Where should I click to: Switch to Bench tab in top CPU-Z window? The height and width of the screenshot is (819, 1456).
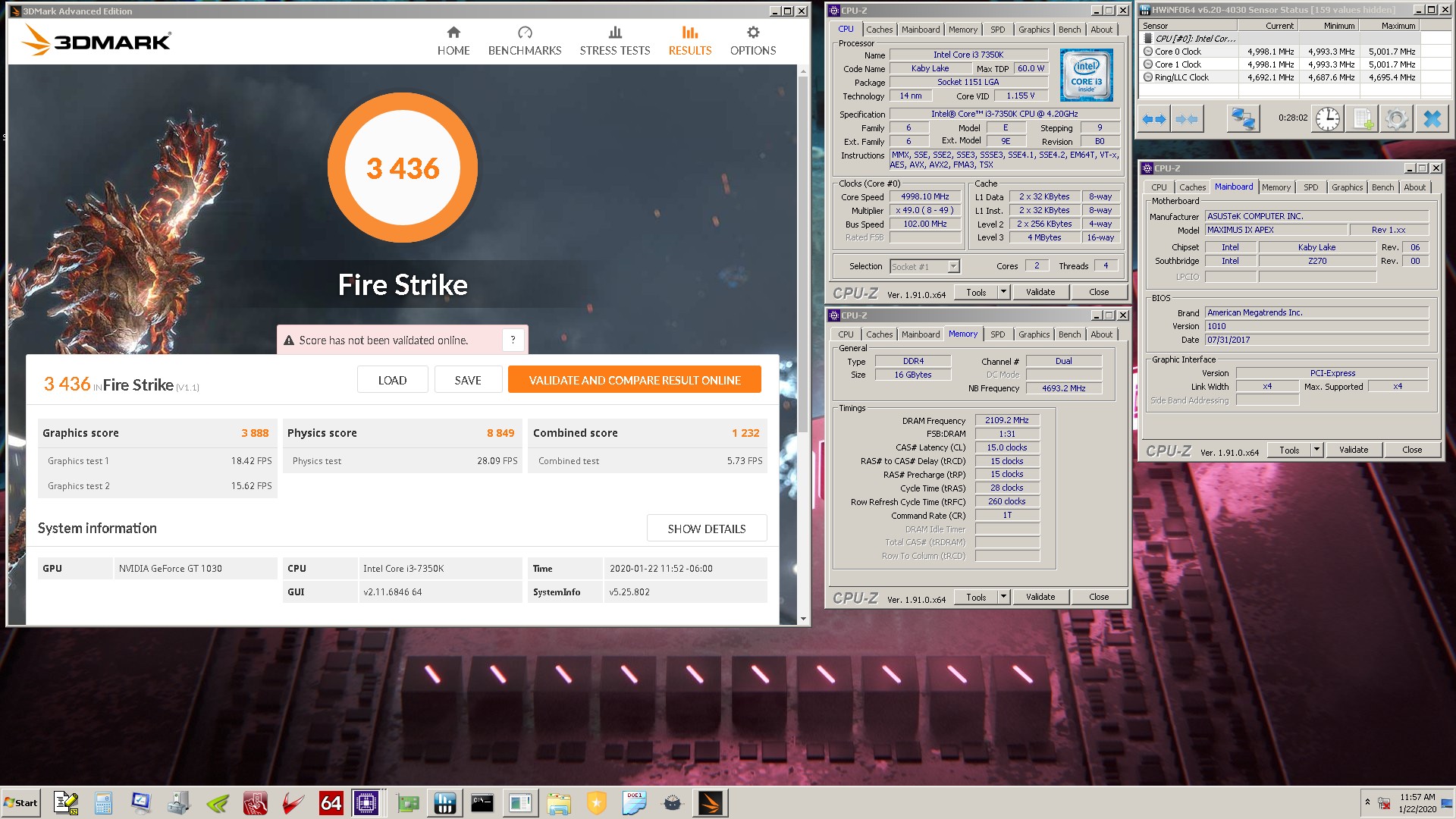1069,30
